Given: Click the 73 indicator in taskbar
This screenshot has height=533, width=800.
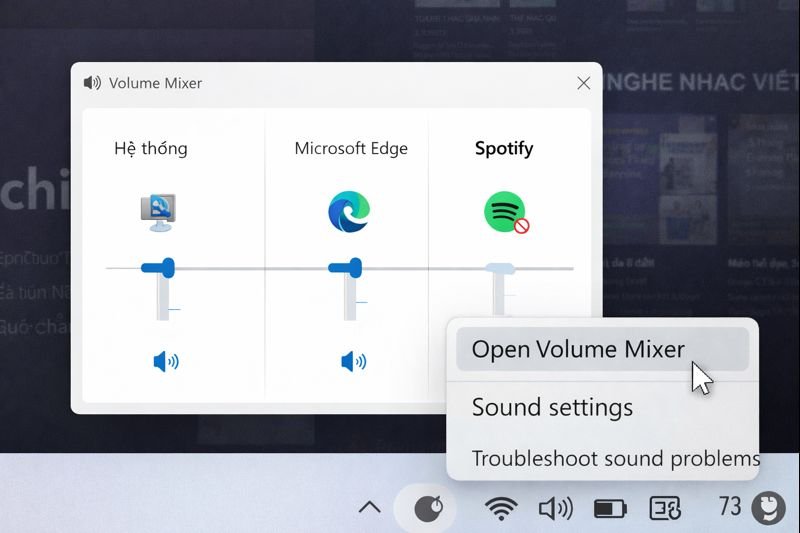Looking at the screenshot, I should coord(730,507).
